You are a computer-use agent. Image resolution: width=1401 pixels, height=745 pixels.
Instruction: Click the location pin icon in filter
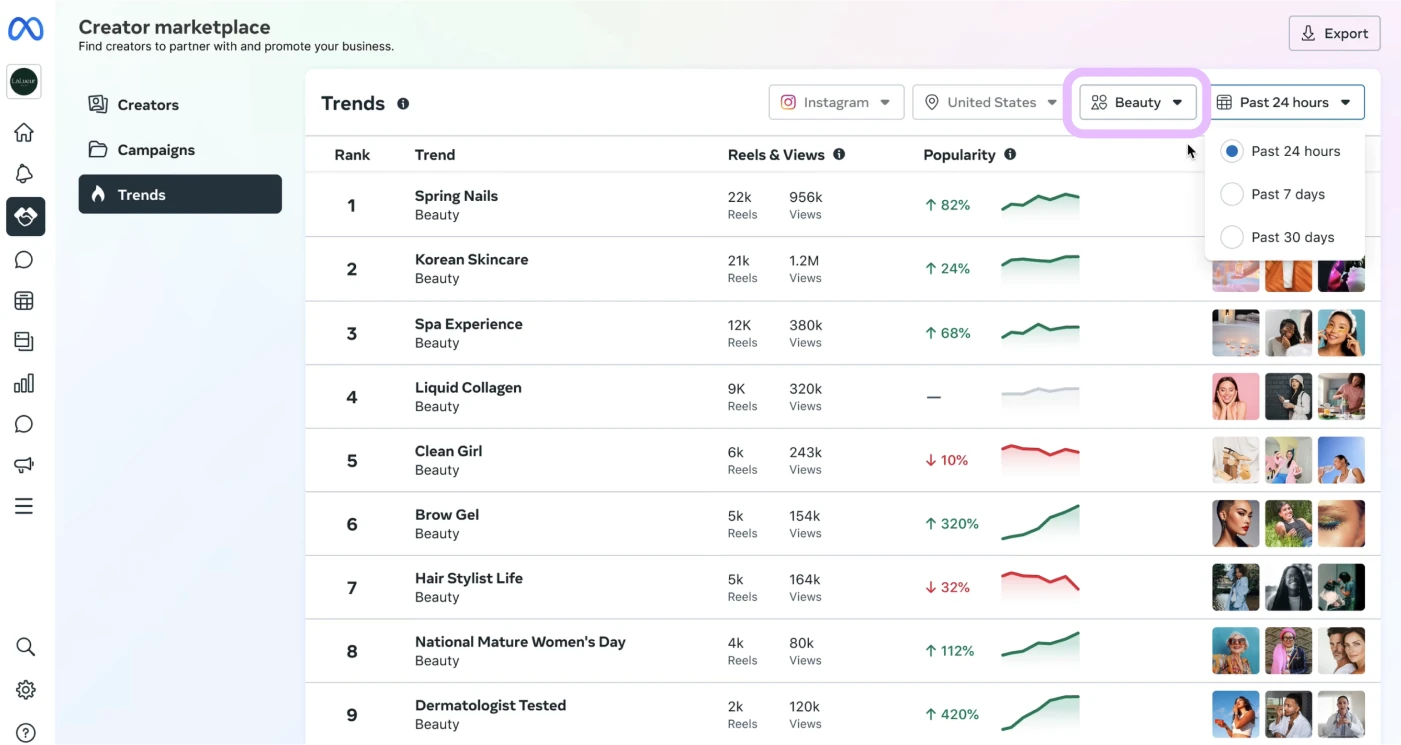[932, 102]
